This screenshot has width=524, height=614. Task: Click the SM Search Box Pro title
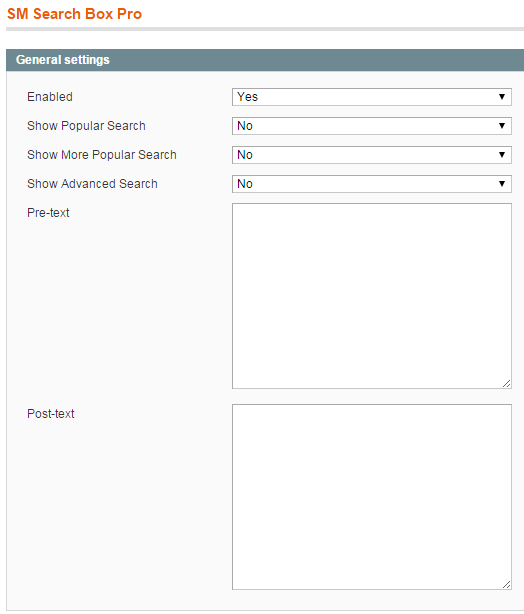[x=74, y=14]
